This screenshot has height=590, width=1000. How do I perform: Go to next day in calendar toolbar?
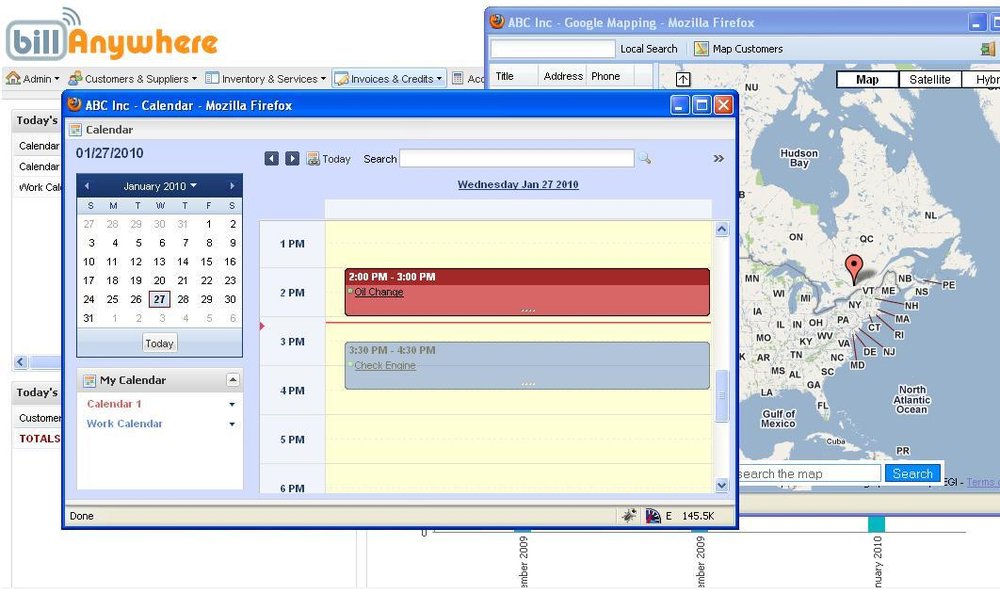292,158
